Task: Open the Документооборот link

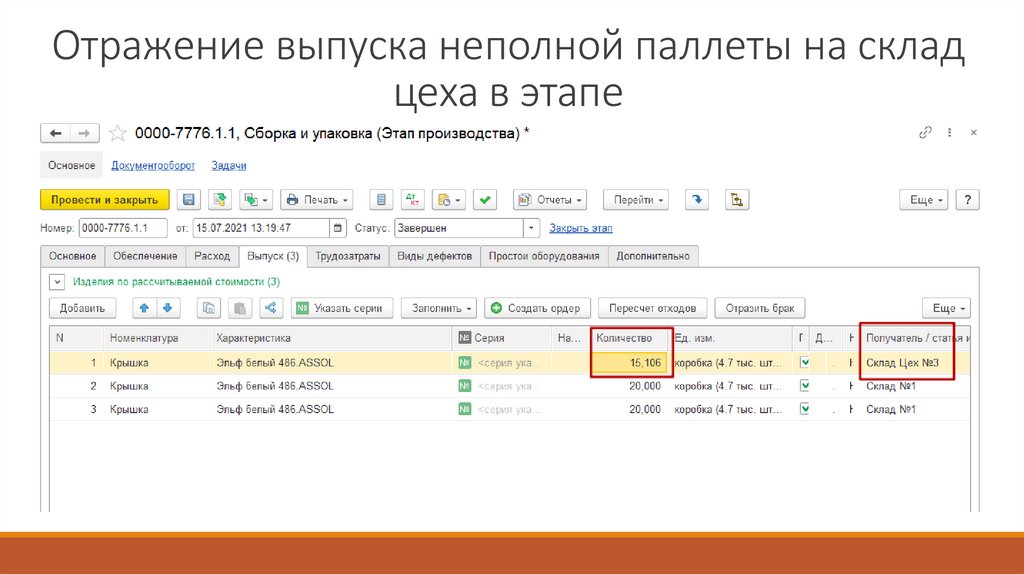Action: 153,165
